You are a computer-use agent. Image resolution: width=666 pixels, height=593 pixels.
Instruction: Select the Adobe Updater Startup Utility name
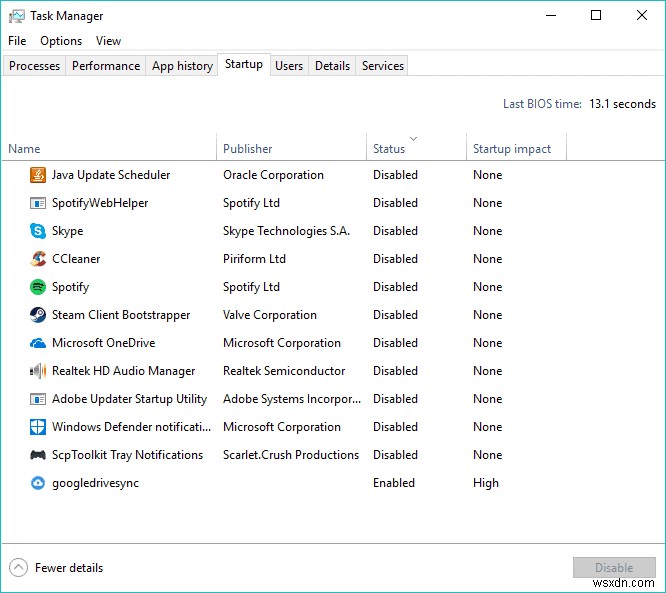click(130, 399)
